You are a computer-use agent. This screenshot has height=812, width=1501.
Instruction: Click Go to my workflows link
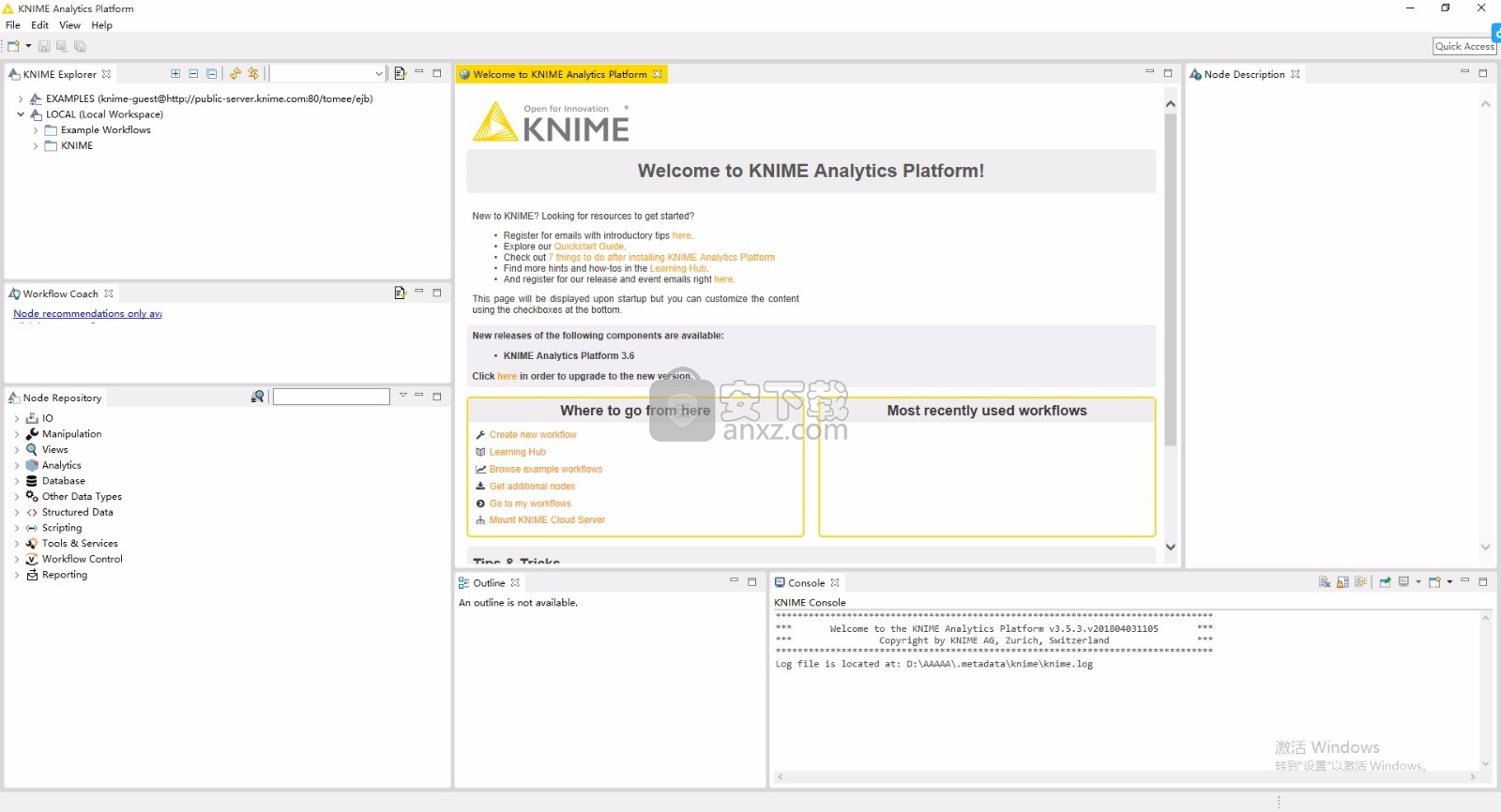coord(530,504)
